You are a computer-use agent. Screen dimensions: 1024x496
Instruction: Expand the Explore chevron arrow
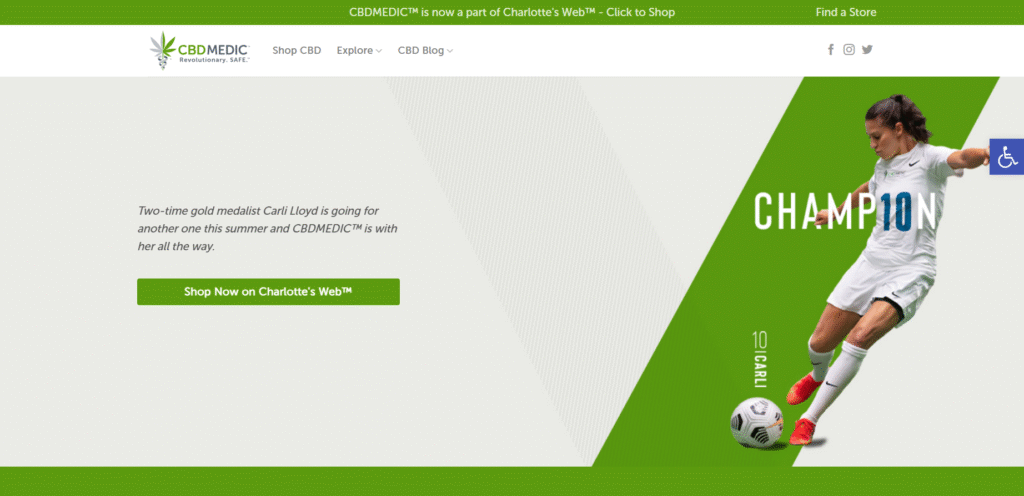[379, 51]
